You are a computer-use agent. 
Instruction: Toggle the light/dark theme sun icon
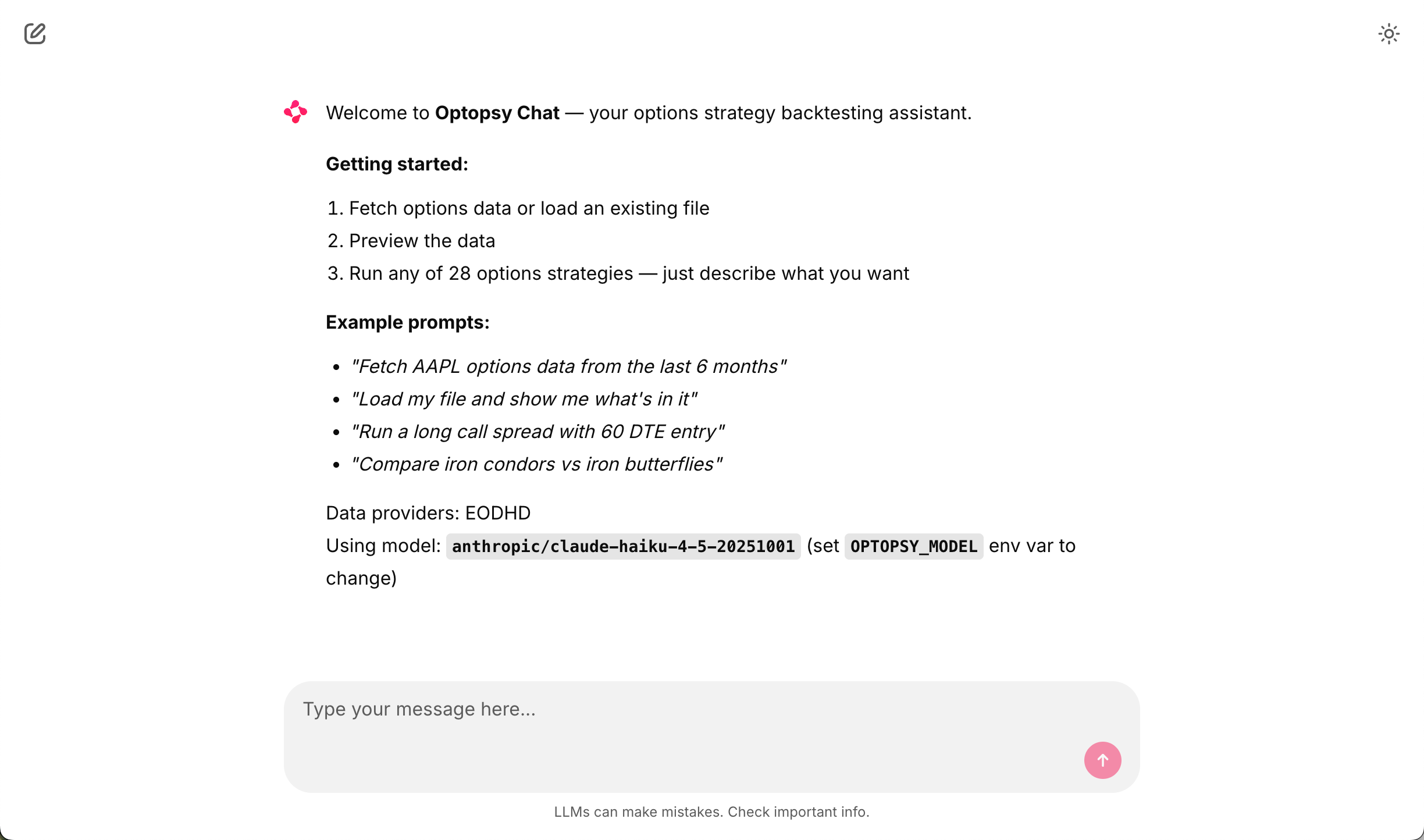pos(1389,34)
